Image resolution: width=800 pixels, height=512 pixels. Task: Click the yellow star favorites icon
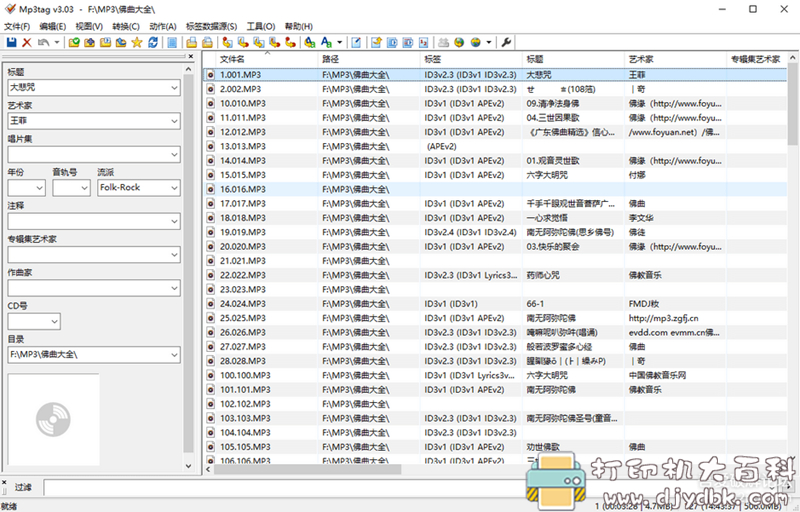coord(137,42)
